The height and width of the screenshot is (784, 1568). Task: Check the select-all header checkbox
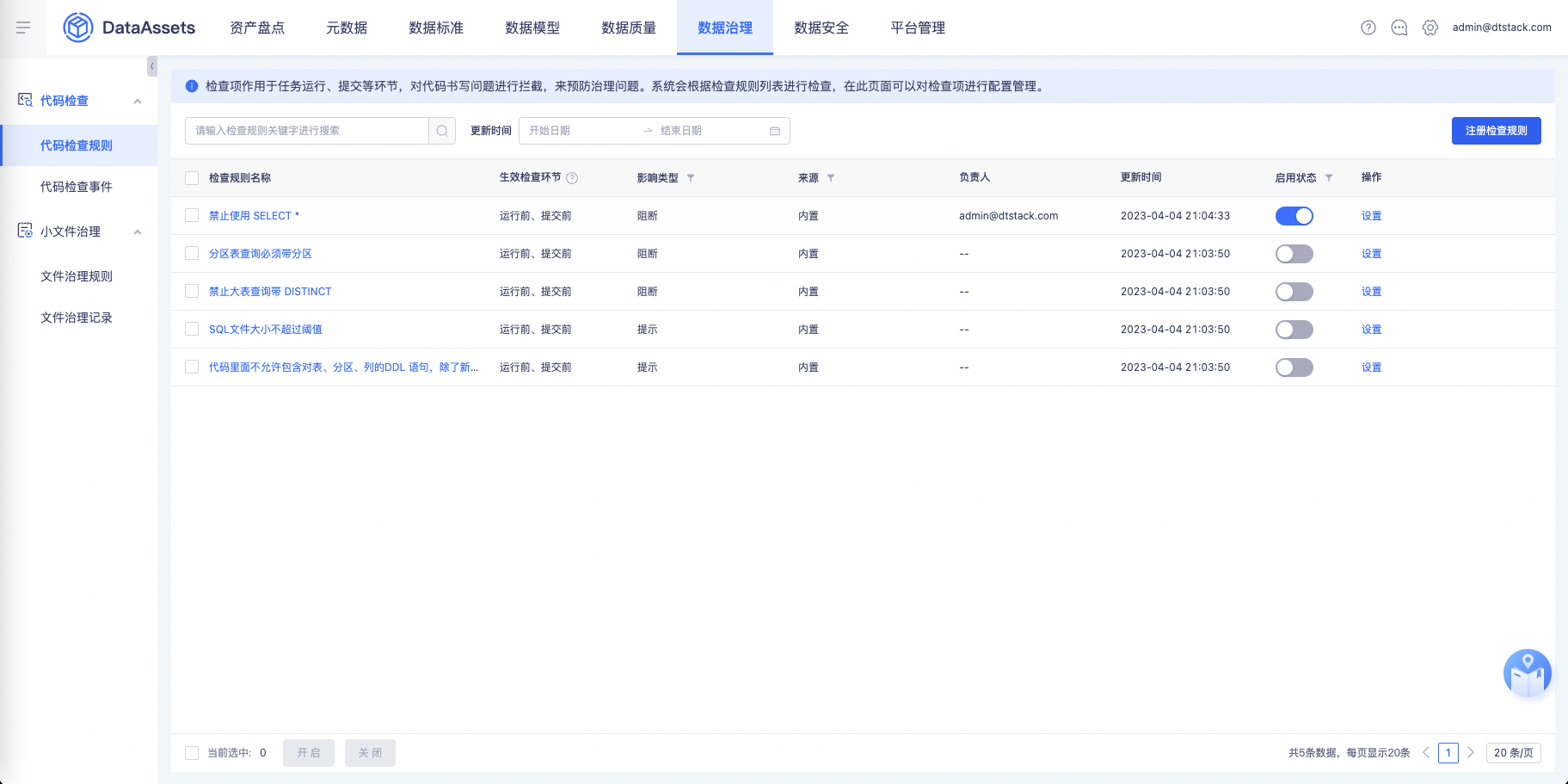[x=192, y=178]
